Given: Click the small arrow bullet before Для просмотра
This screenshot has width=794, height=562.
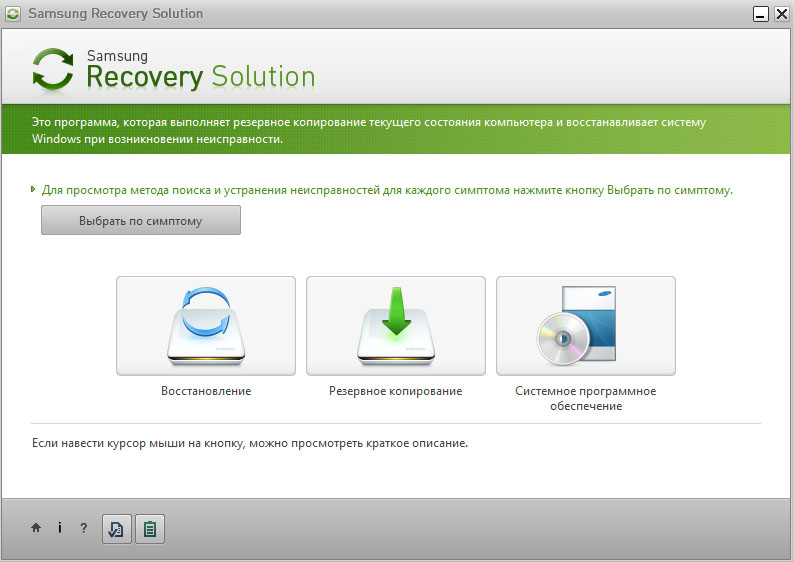Looking at the screenshot, I should click(33, 189).
